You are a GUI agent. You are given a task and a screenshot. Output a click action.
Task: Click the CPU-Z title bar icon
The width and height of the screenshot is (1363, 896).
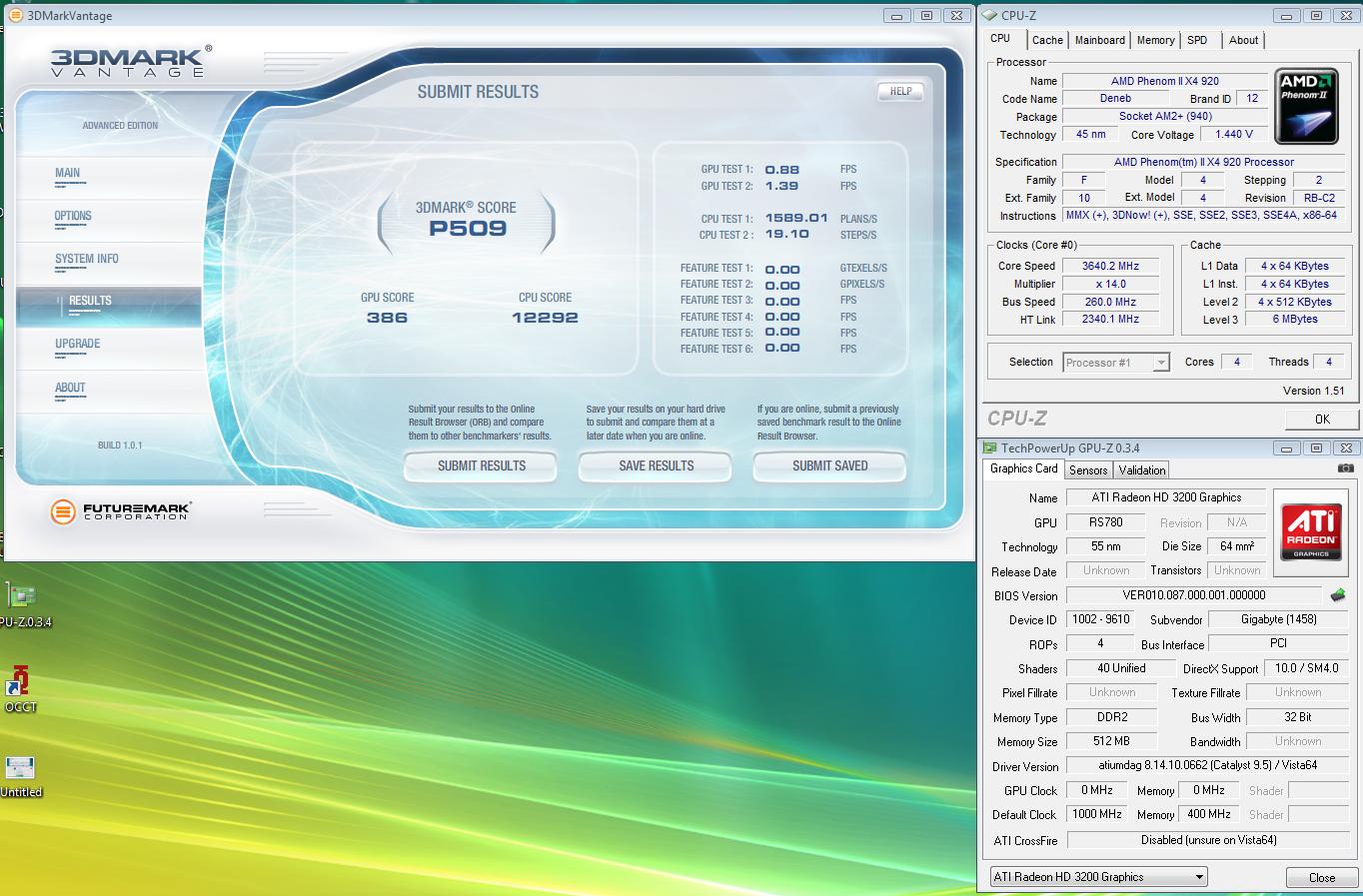click(x=989, y=15)
